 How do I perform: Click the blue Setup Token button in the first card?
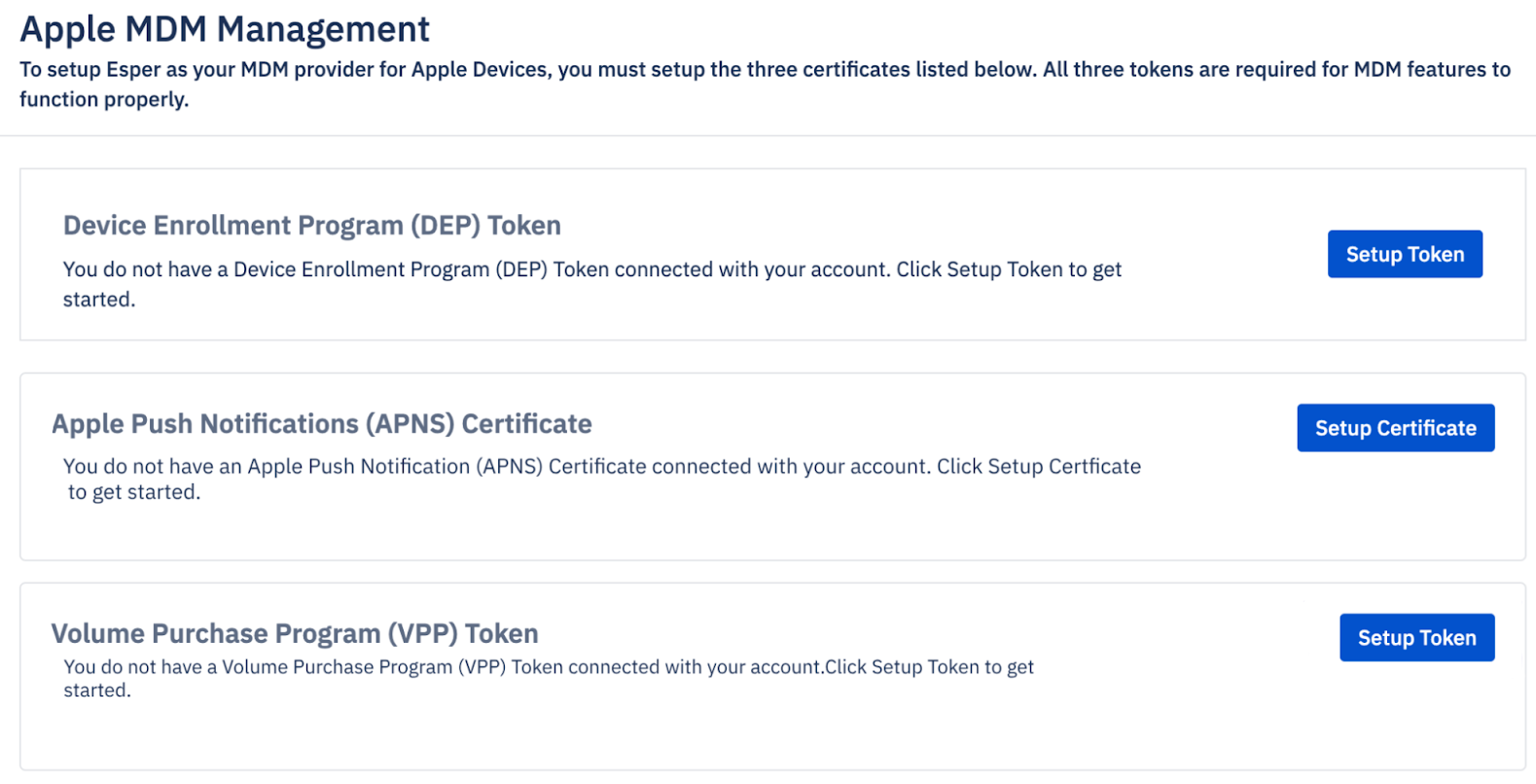click(x=1404, y=254)
